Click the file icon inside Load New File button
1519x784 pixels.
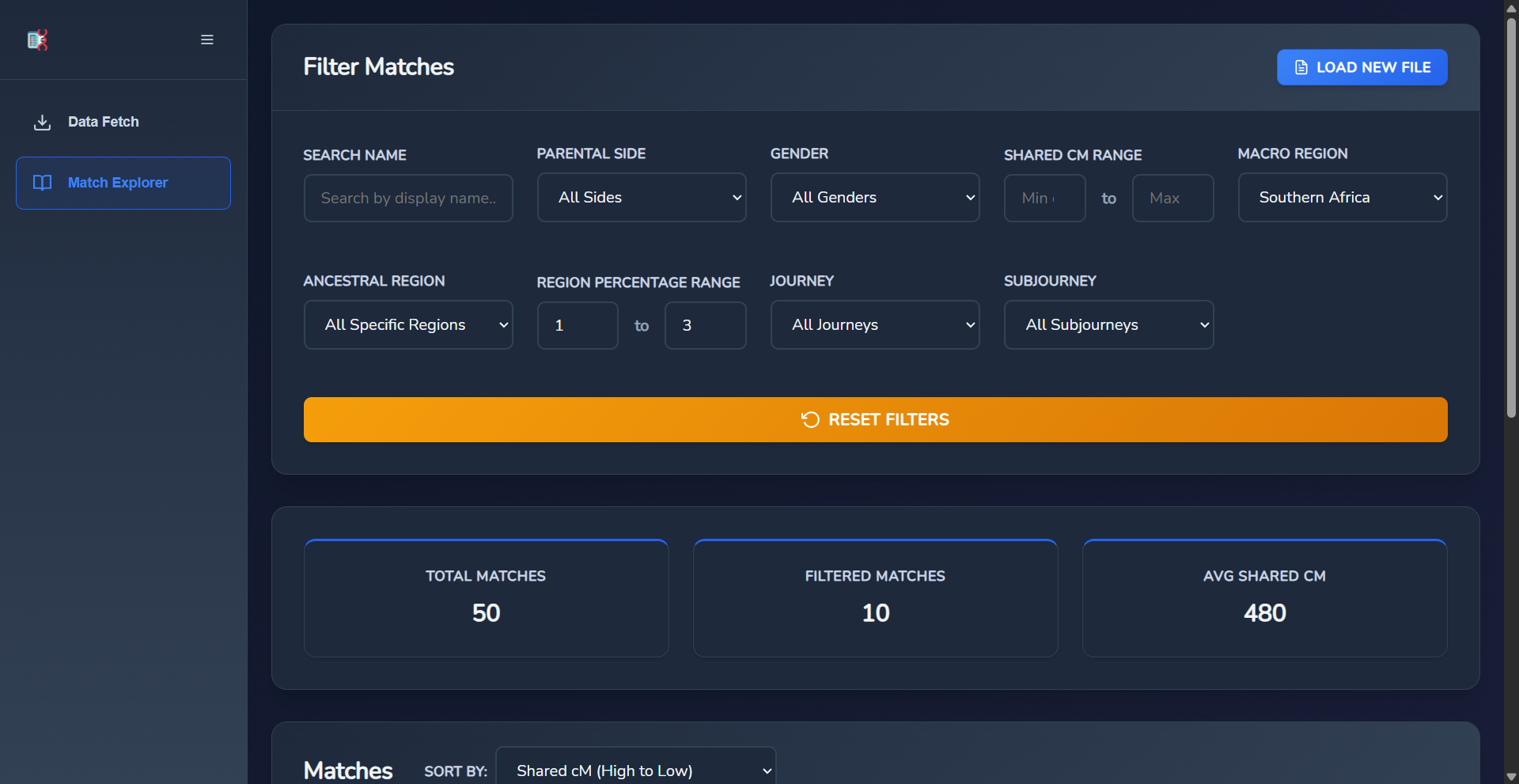click(x=1301, y=67)
